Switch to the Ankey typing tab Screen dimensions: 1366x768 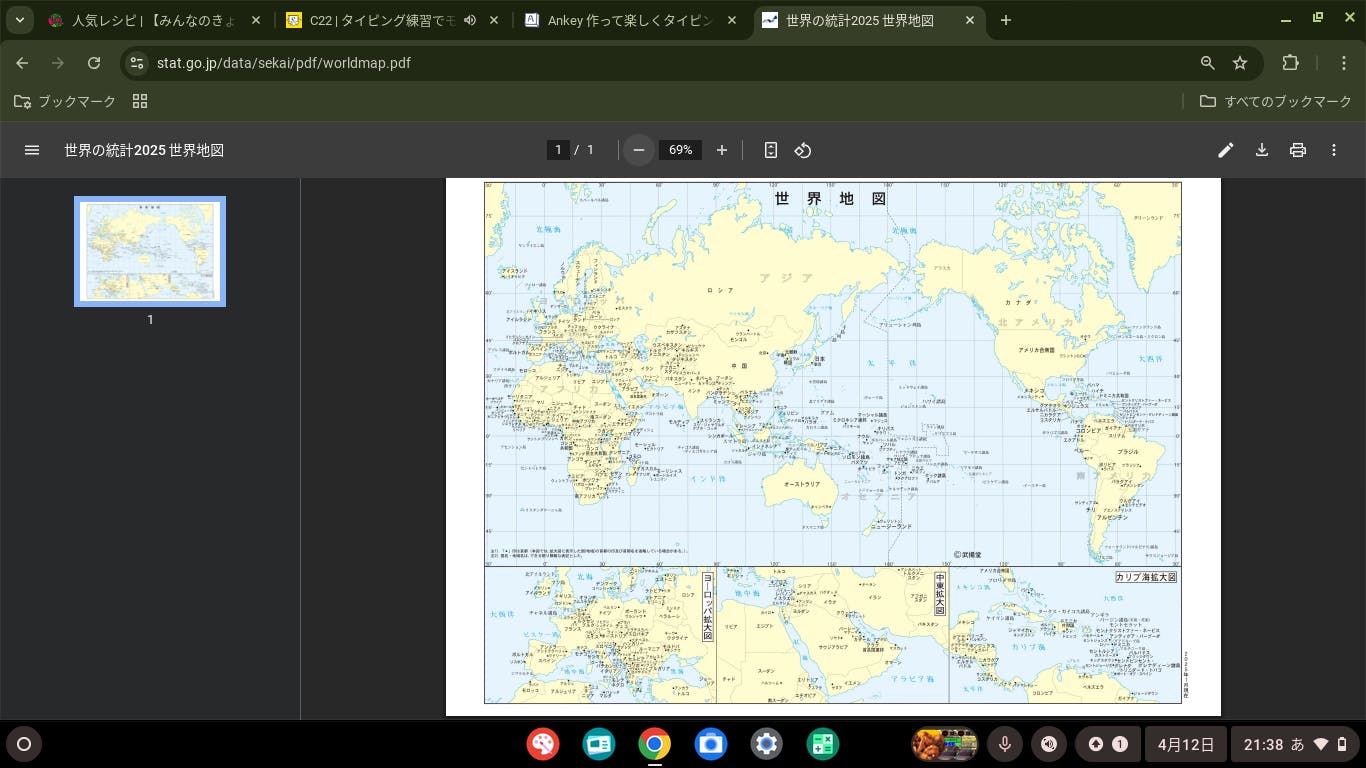tap(630, 20)
